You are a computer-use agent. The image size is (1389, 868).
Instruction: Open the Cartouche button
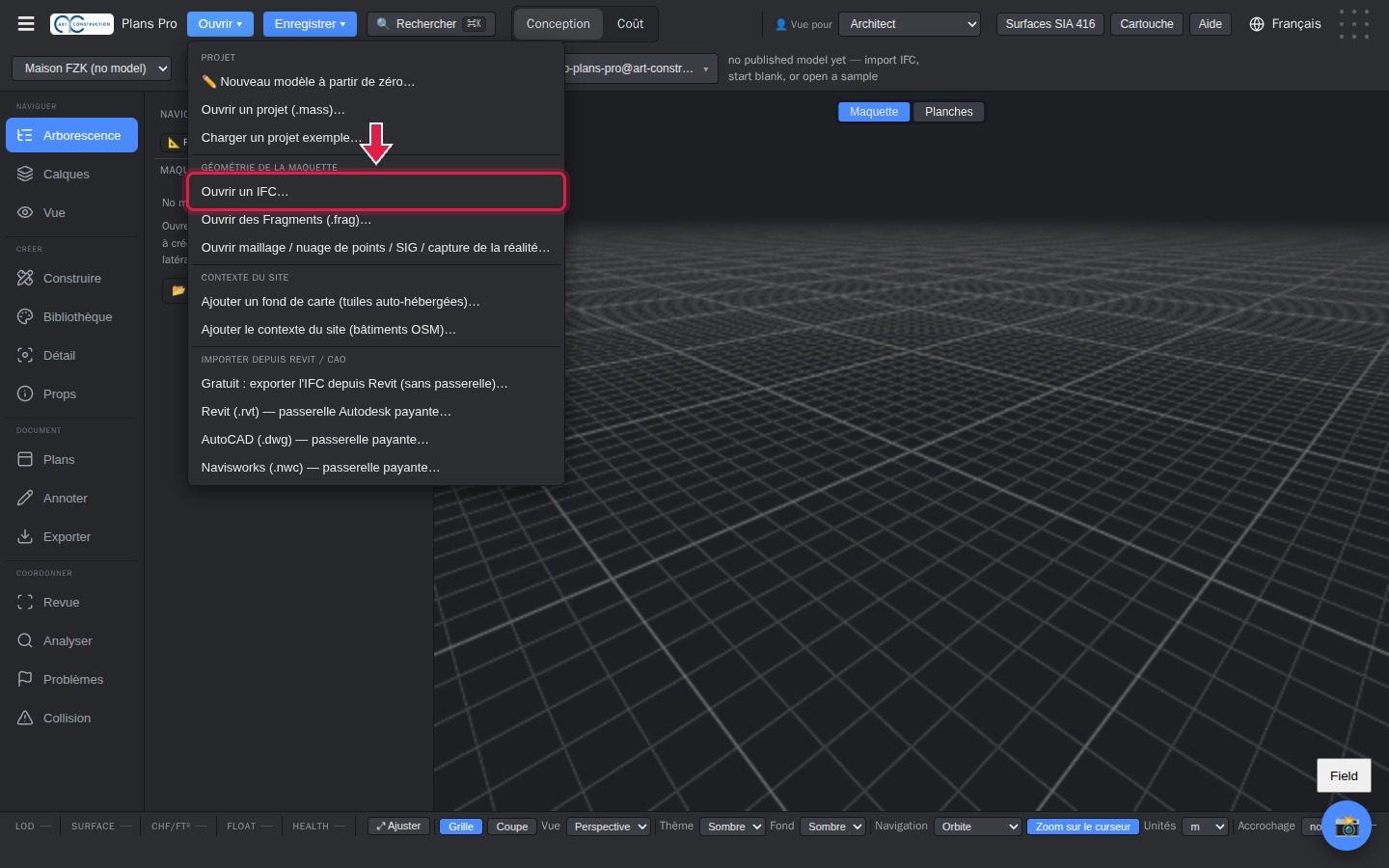[1147, 24]
